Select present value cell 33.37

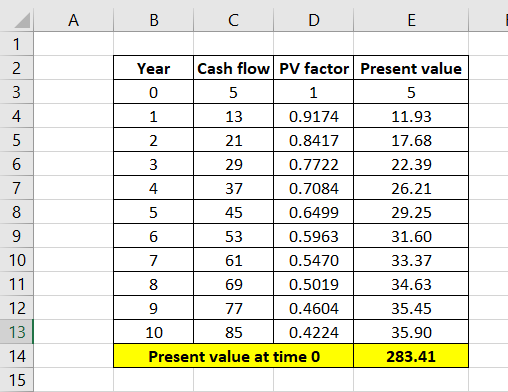pos(411,260)
